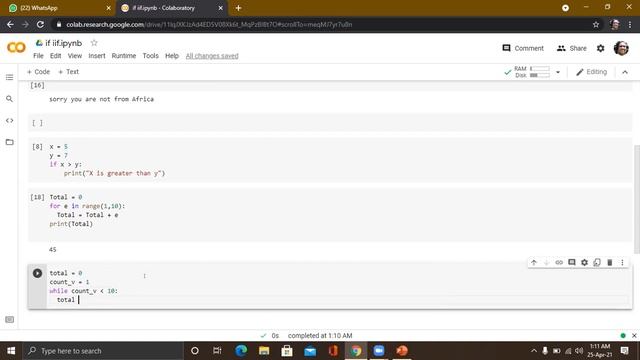Image resolution: width=640 pixels, height=360 pixels.
Task: Open the Help menu
Action: pyautogui.click(x=172, y=56)
